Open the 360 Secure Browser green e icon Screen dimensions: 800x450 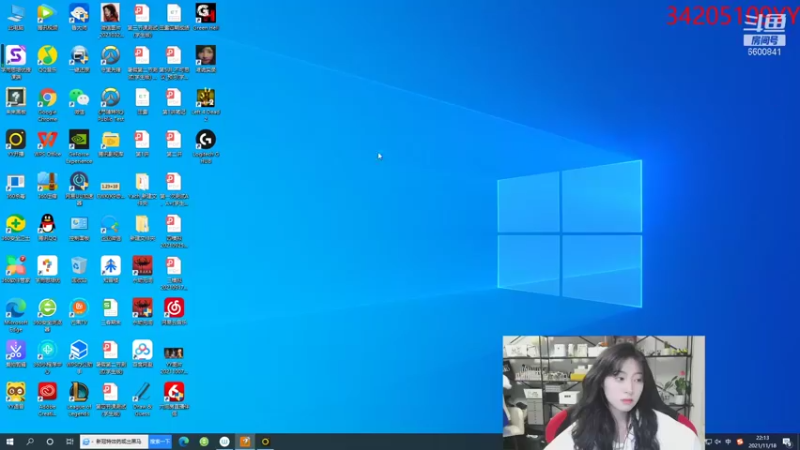[x=47, y=315]
